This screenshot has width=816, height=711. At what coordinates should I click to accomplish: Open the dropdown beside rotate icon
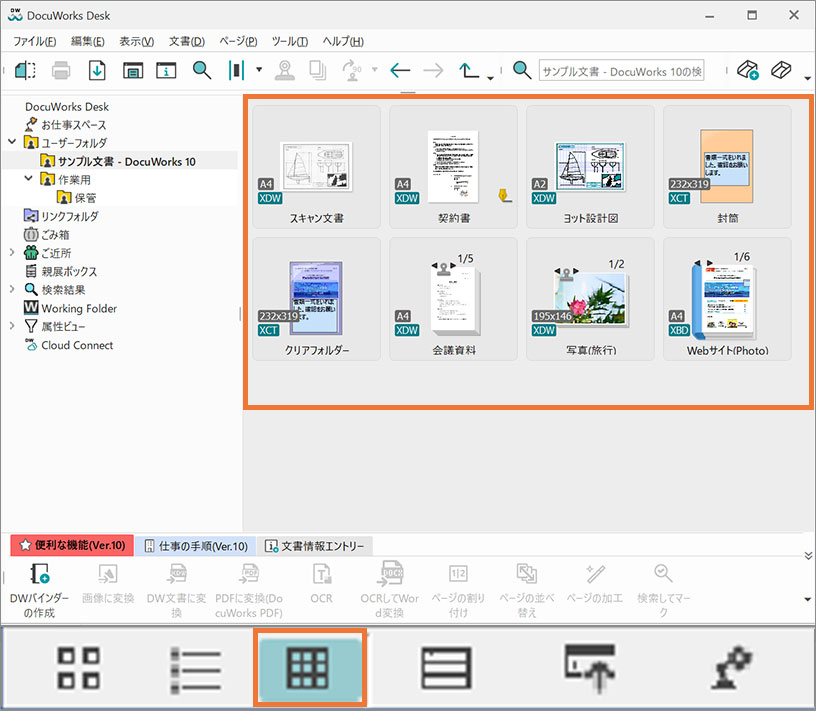(x=374, y=69)
